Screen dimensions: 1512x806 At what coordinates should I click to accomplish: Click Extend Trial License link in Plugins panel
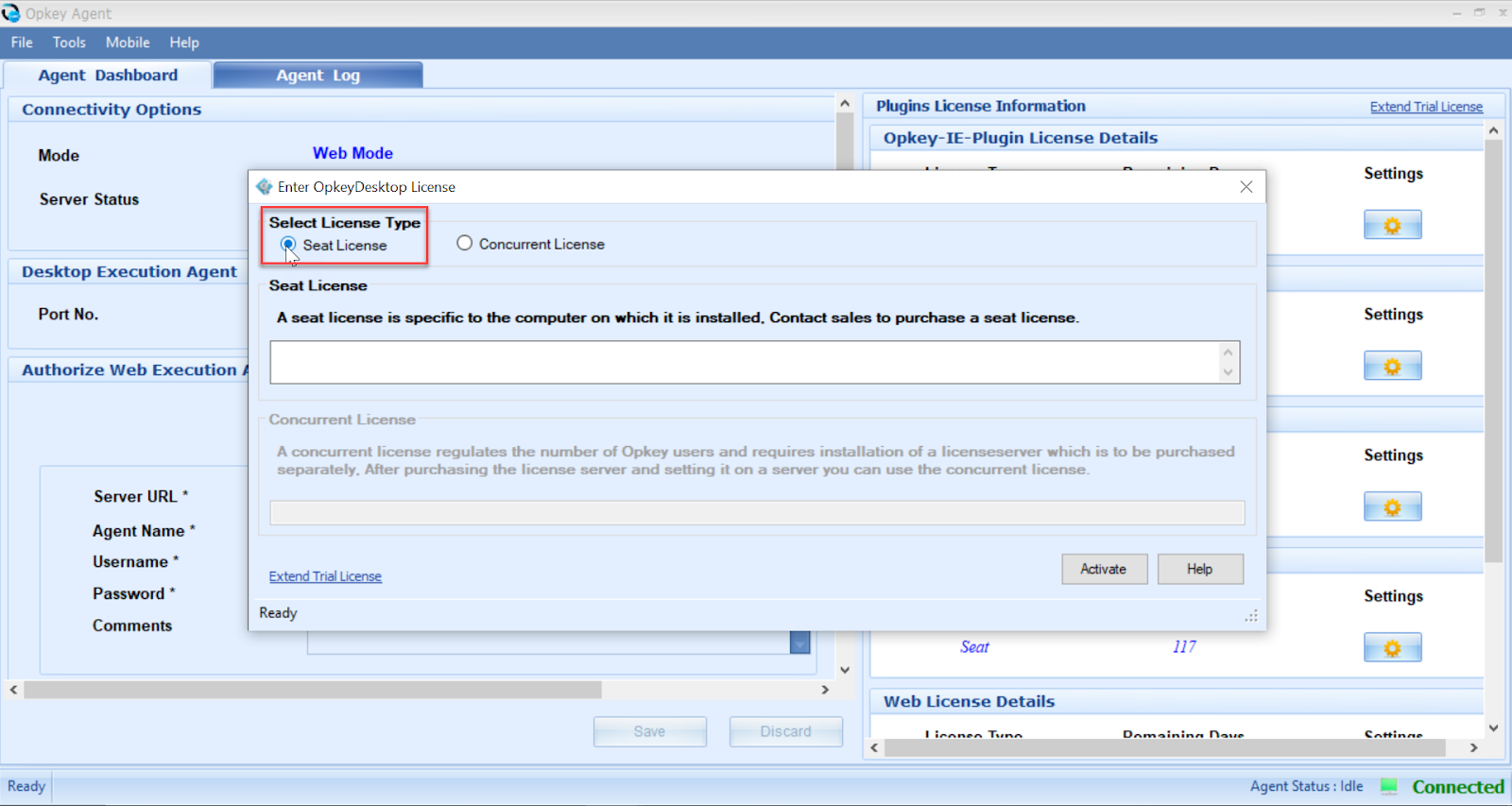(1426, 107)
